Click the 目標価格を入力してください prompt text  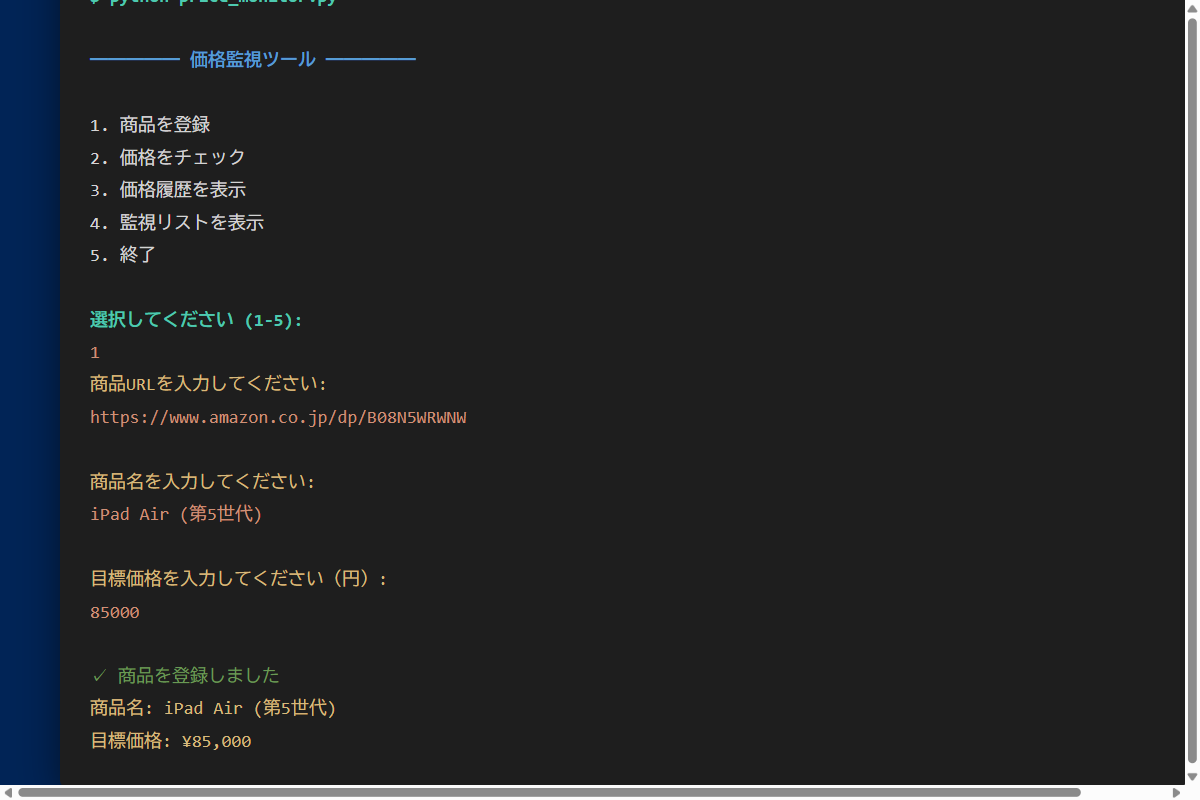click(238, 579)
